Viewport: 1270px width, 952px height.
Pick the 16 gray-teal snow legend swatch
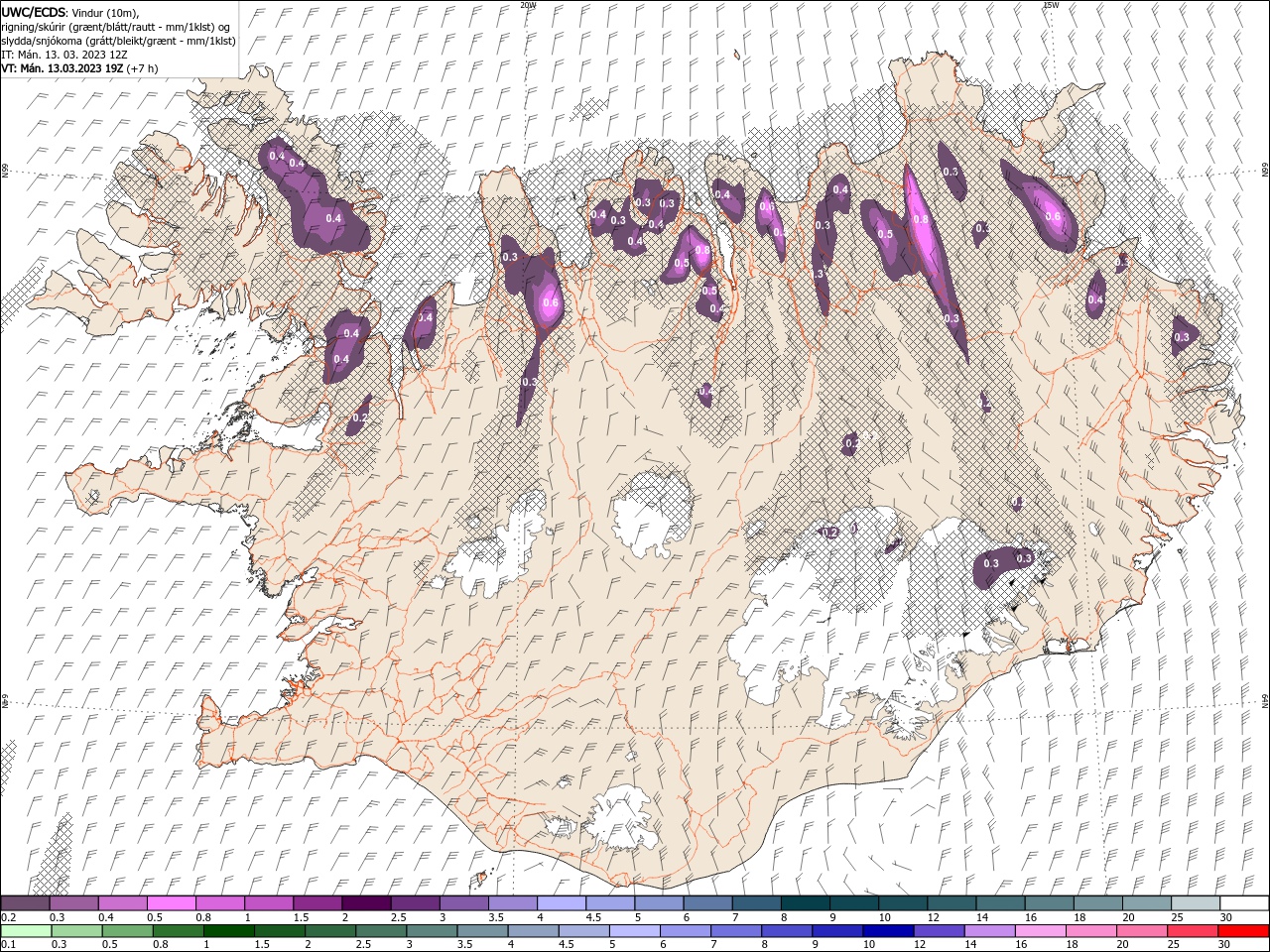pyautogui.click(x=1050, y=903)
